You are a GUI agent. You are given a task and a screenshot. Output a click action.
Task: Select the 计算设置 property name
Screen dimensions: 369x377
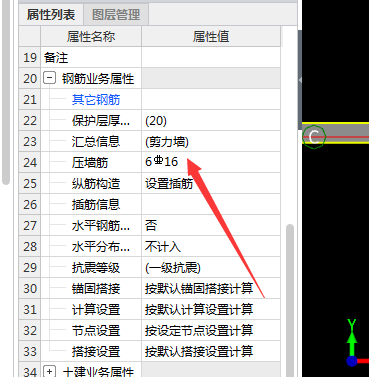pyautogui.click(x=96, y=310)
